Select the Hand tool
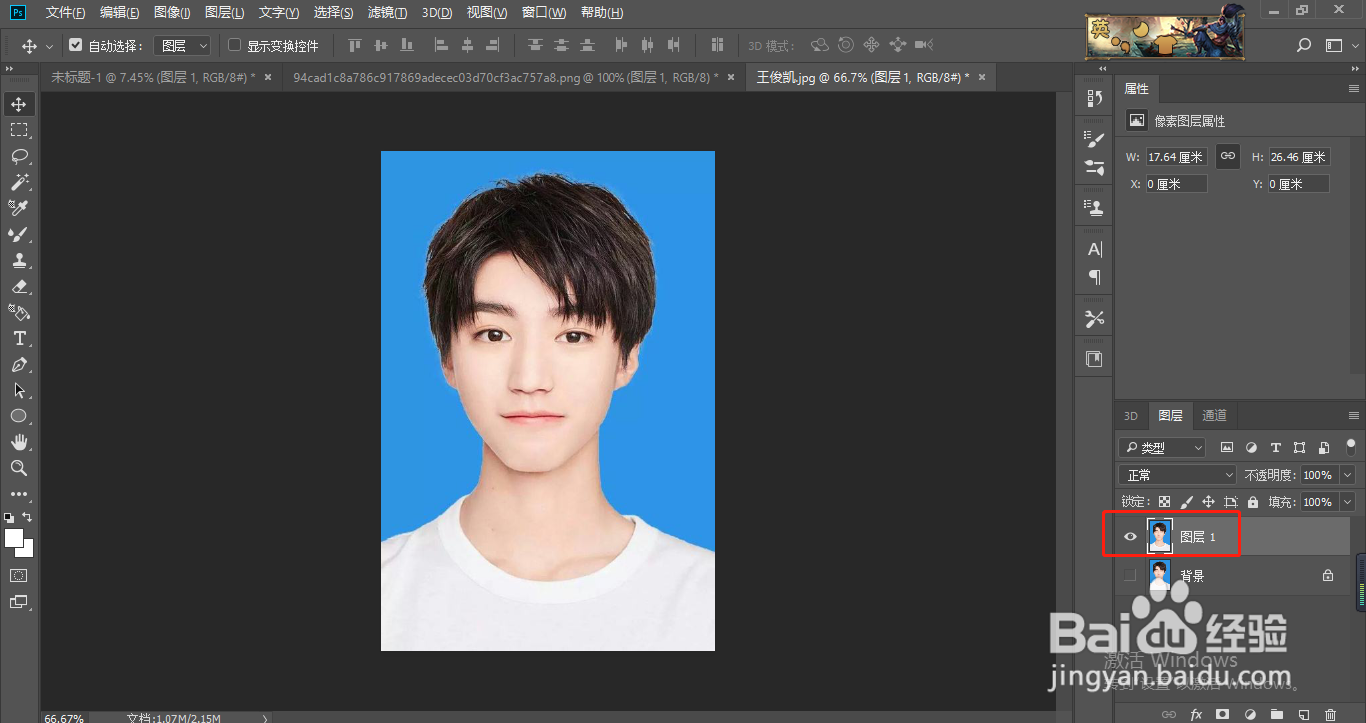This screenshot has width=1366, height=723. tap(19, 442)
